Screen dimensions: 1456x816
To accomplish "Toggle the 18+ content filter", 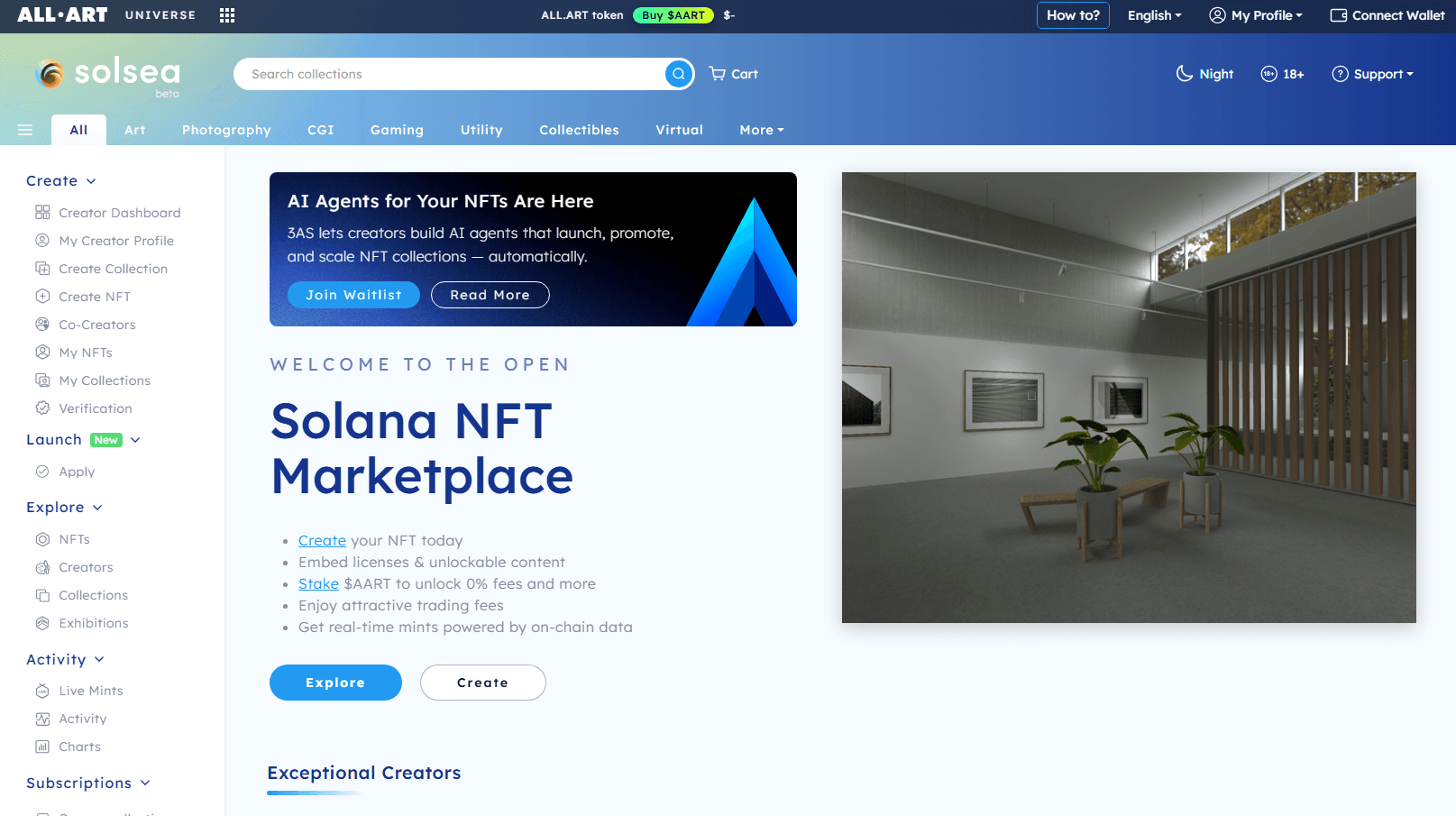I will point(1282,74).
